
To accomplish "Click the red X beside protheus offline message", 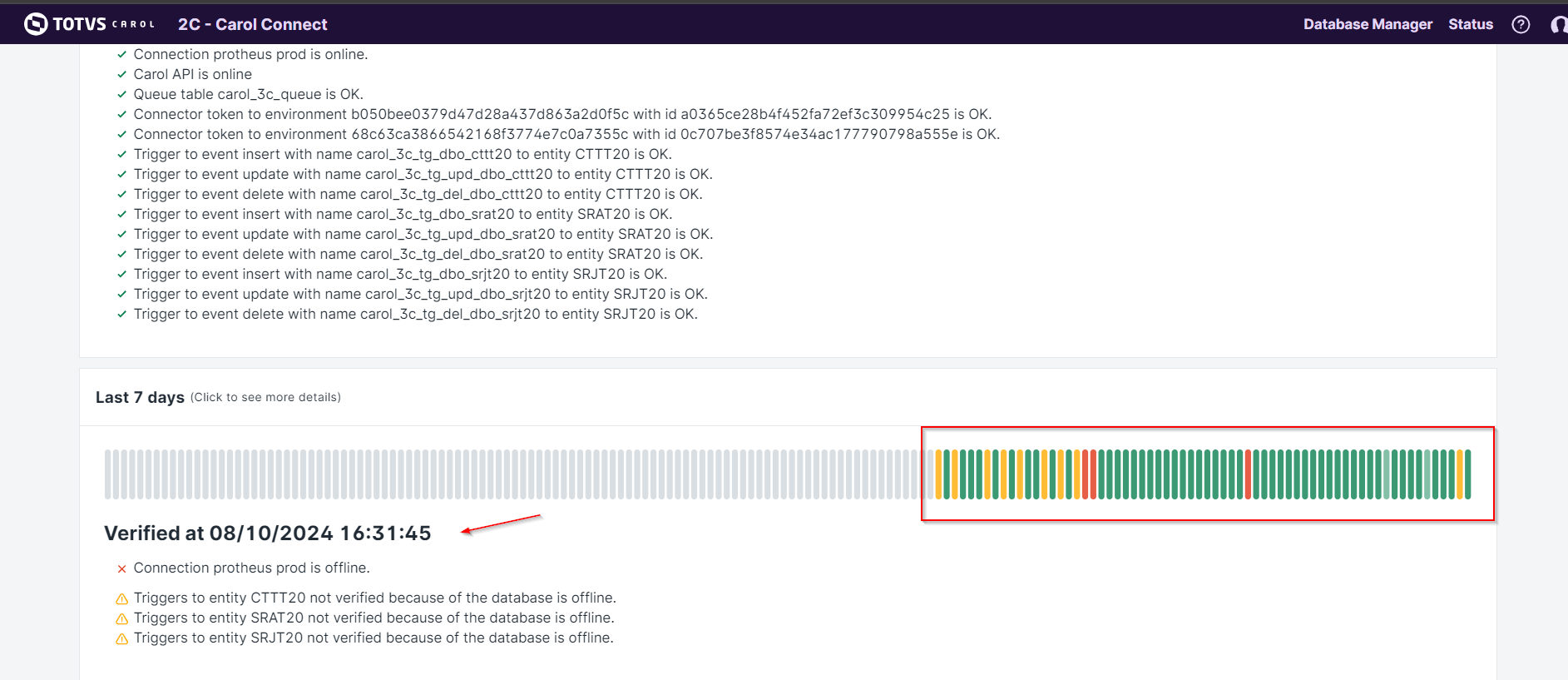I will [121, 568].
